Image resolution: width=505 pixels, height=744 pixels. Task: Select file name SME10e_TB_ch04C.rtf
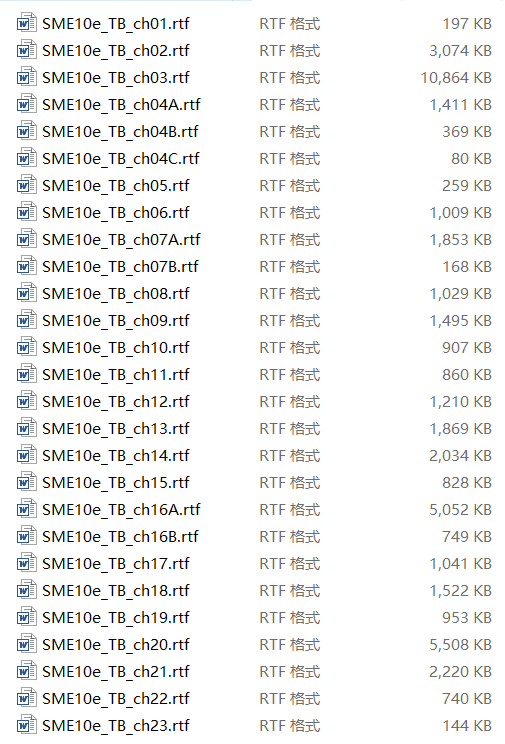(121, 159)
